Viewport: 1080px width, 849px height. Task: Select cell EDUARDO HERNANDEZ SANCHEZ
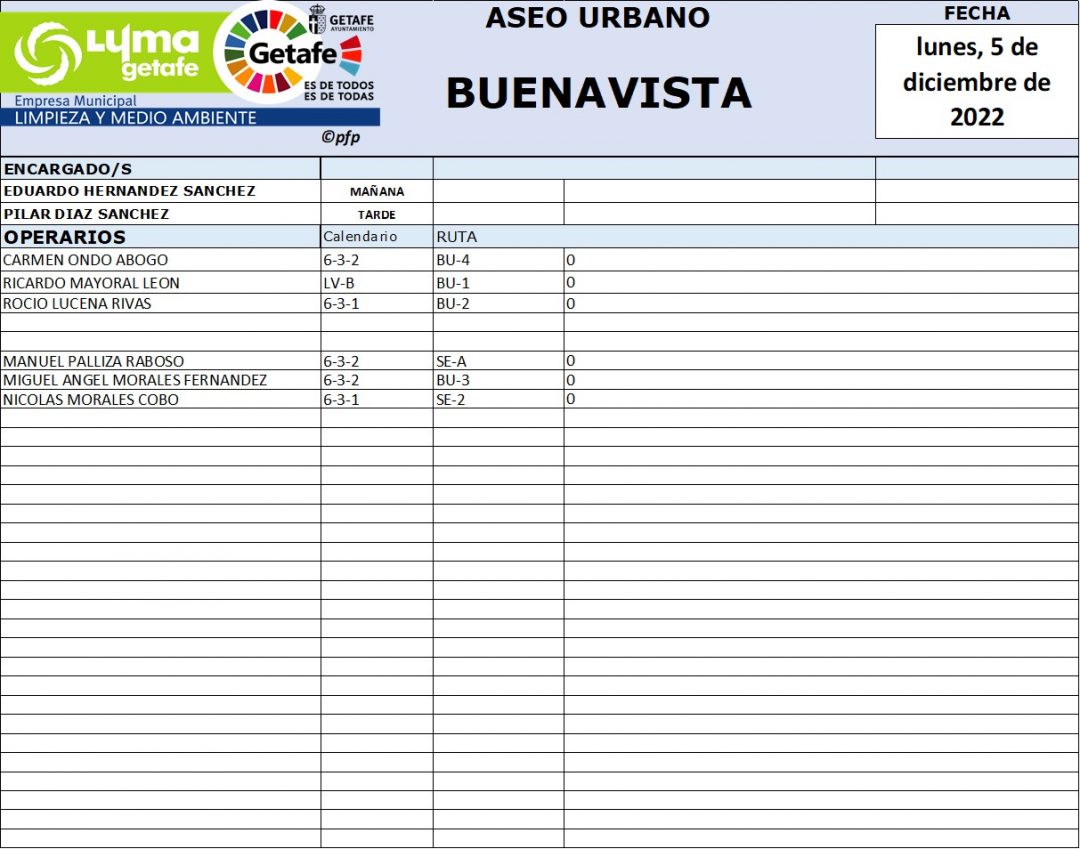(x=130, y=191)
